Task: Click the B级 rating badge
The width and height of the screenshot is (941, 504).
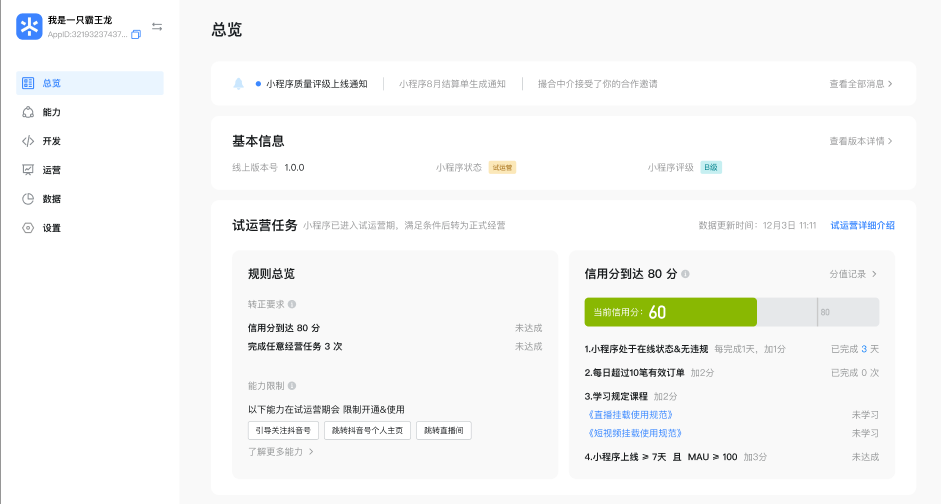Action: (711, 167)
